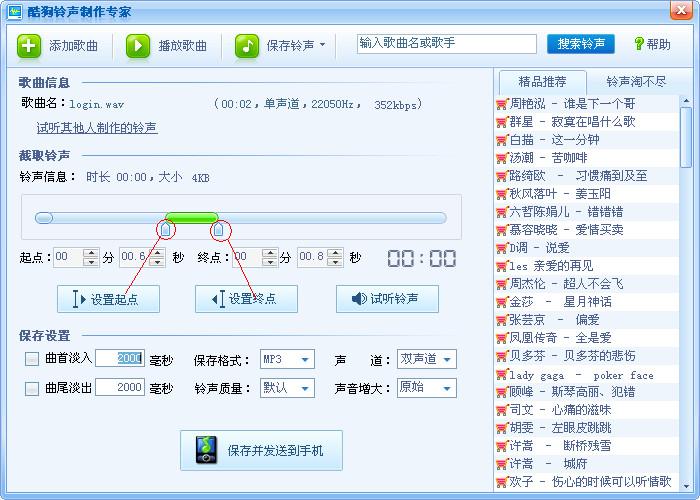Click the start point slider marker
The height and width of the screenshot is (500, 700).
point(166,229)
